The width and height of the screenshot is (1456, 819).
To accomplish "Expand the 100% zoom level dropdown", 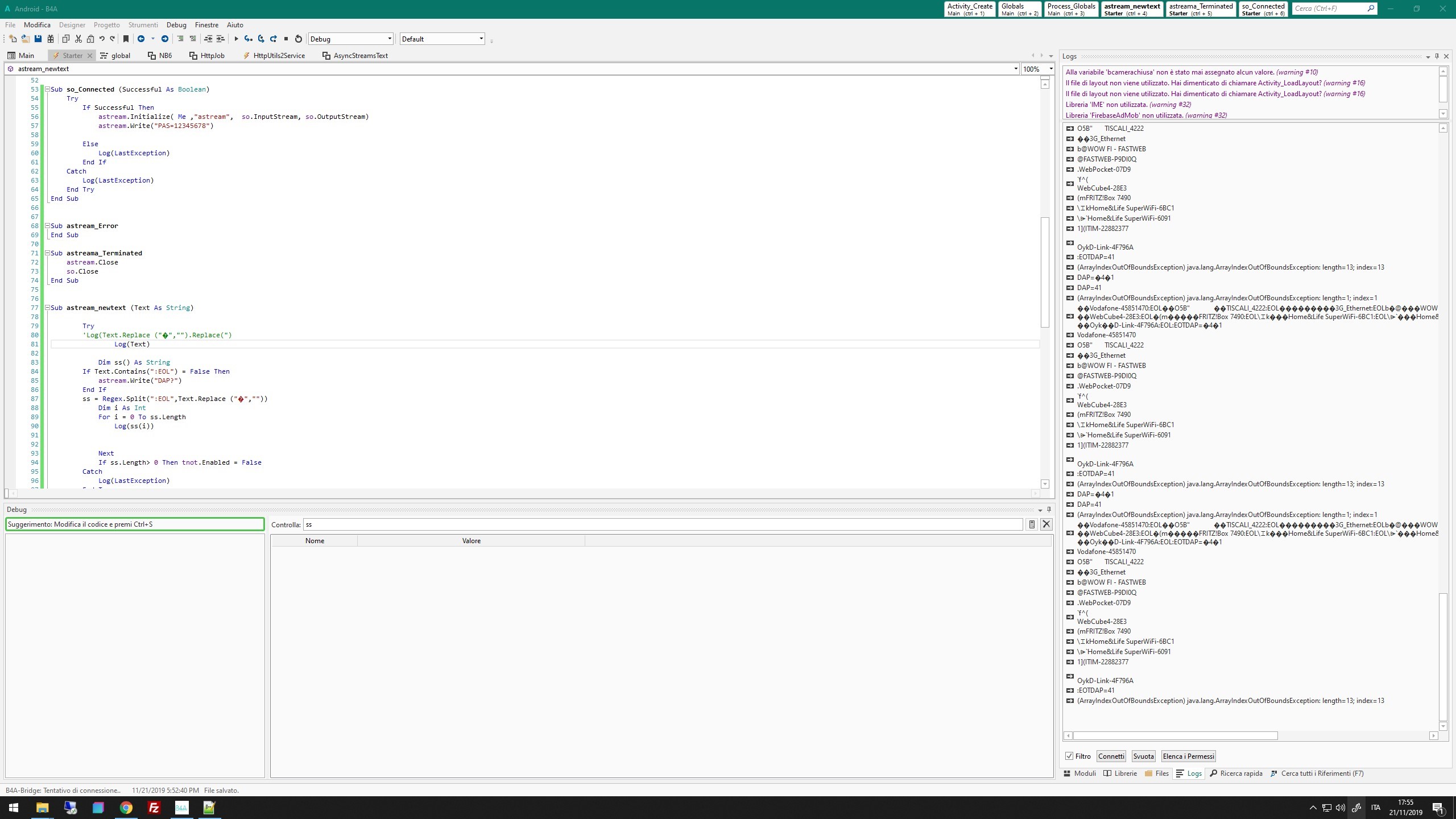I will [1050, 69].
